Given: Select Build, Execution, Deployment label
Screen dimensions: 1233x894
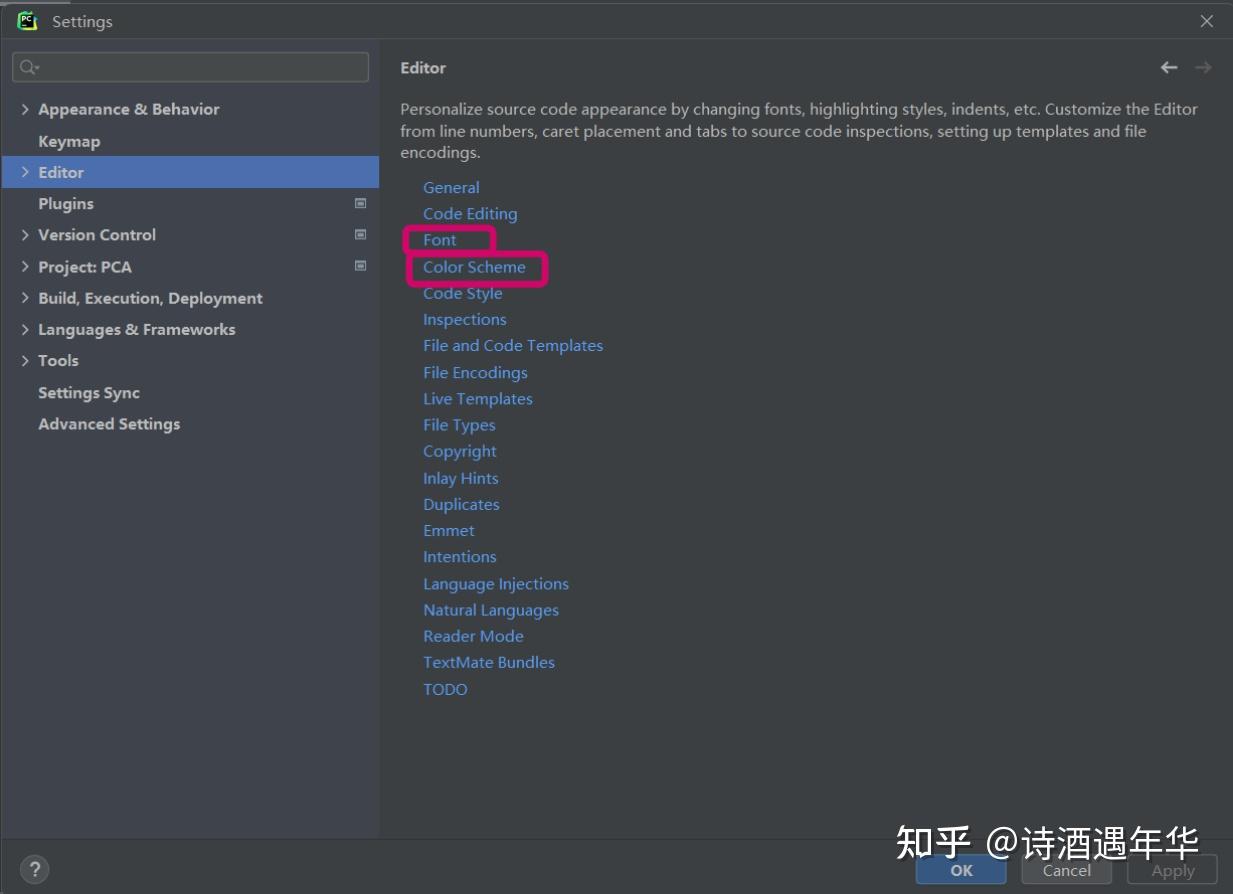Looking at the screenshot, I should [x=150, y=298].
